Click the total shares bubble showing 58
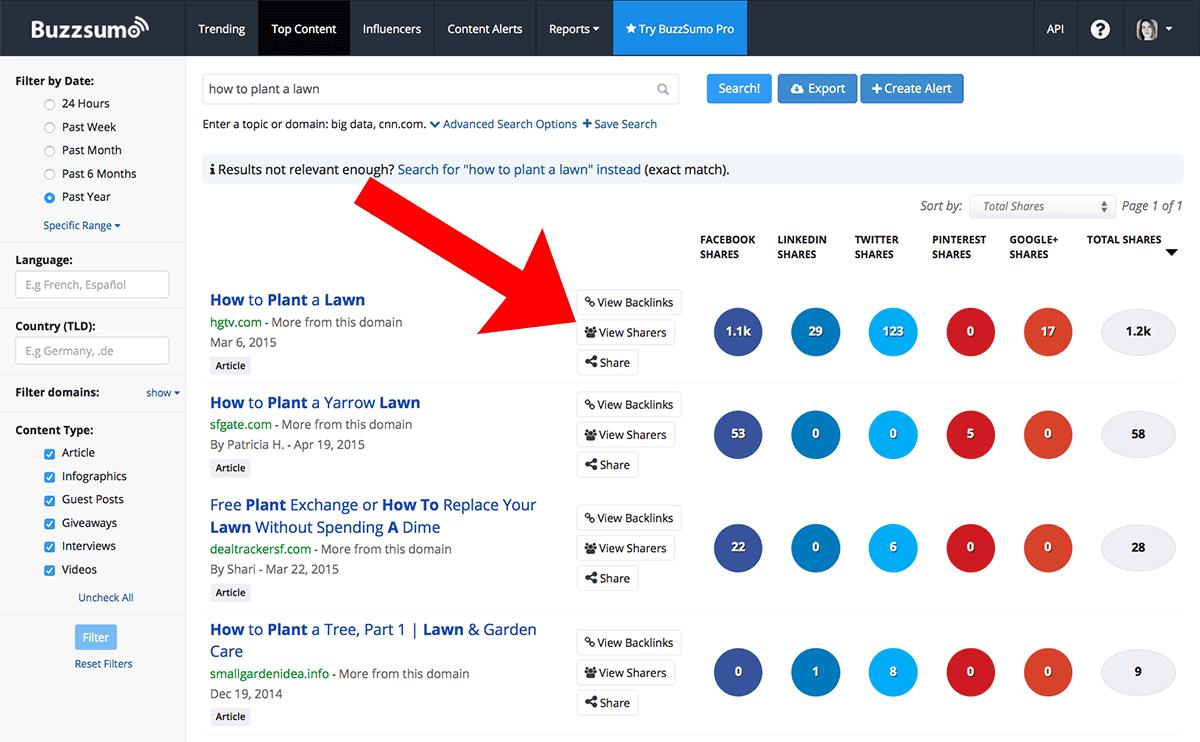Viewport: 1200px width, 742px height. pos(1138,434)
